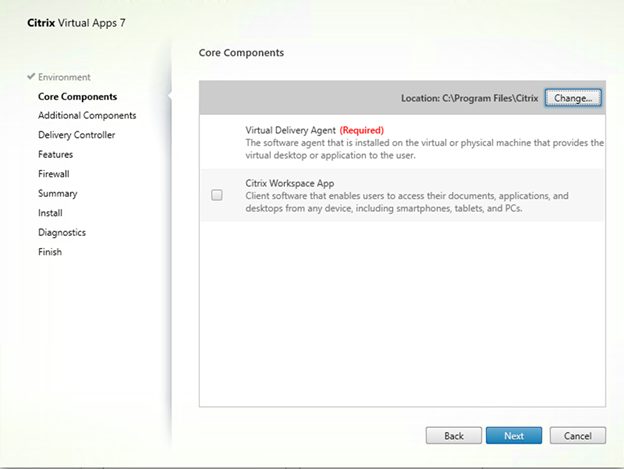624x469 pixels.
Task: Go to the Diagnostics step
Action: (62, 232)
